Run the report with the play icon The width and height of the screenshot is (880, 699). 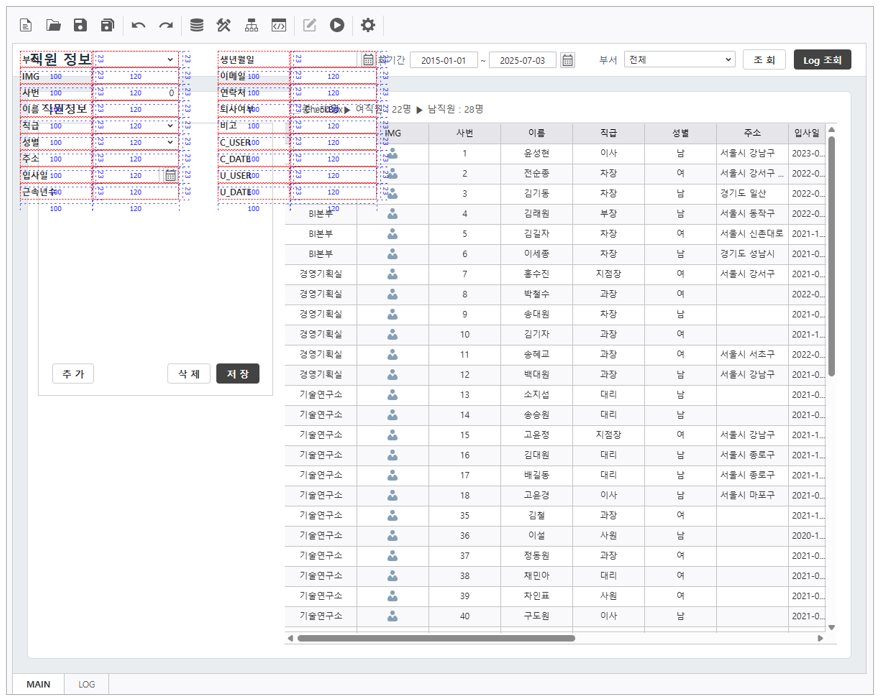tap(337, 25)
